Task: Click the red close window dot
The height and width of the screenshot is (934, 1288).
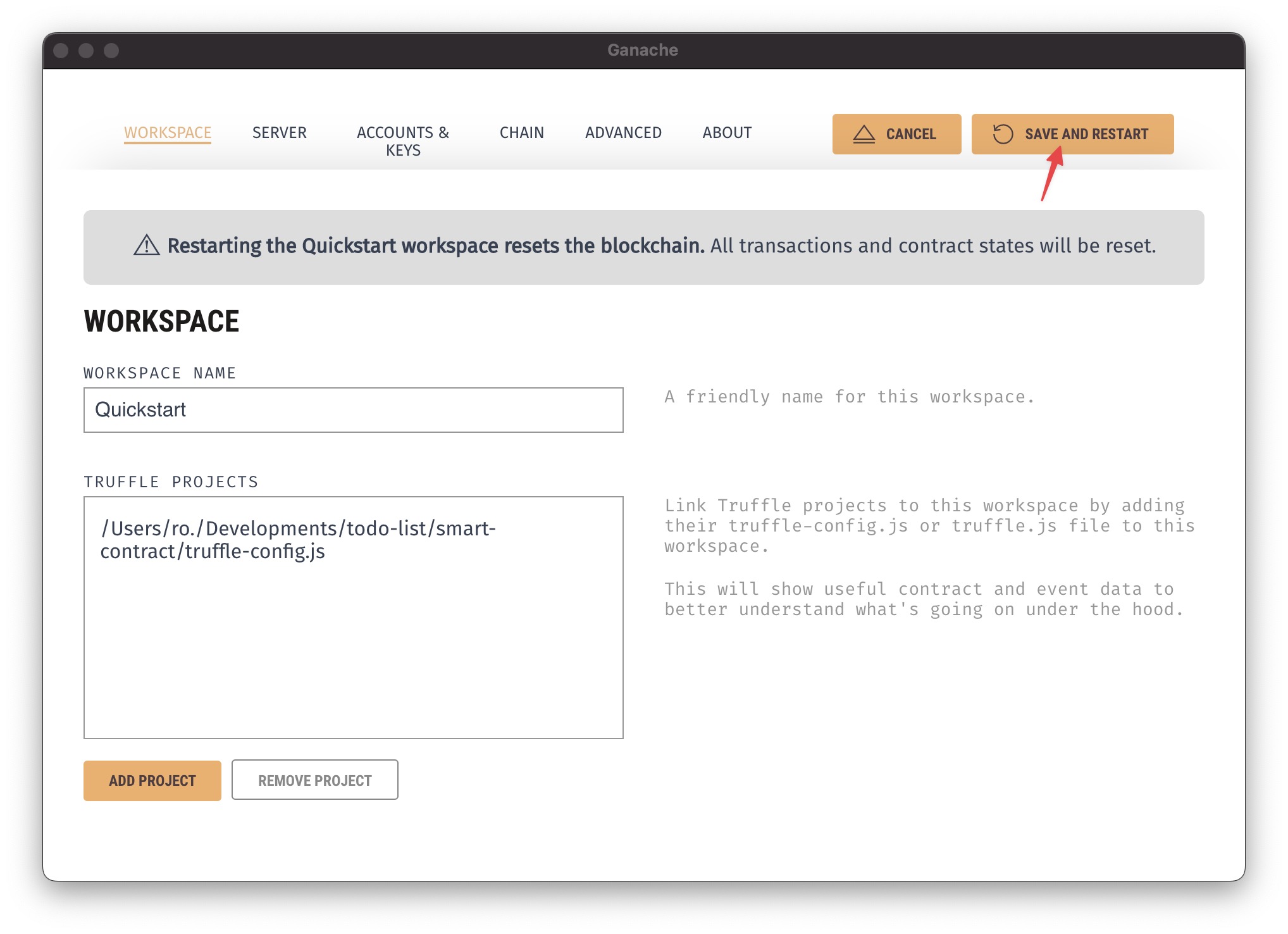Action: click(x=61, y=51)
